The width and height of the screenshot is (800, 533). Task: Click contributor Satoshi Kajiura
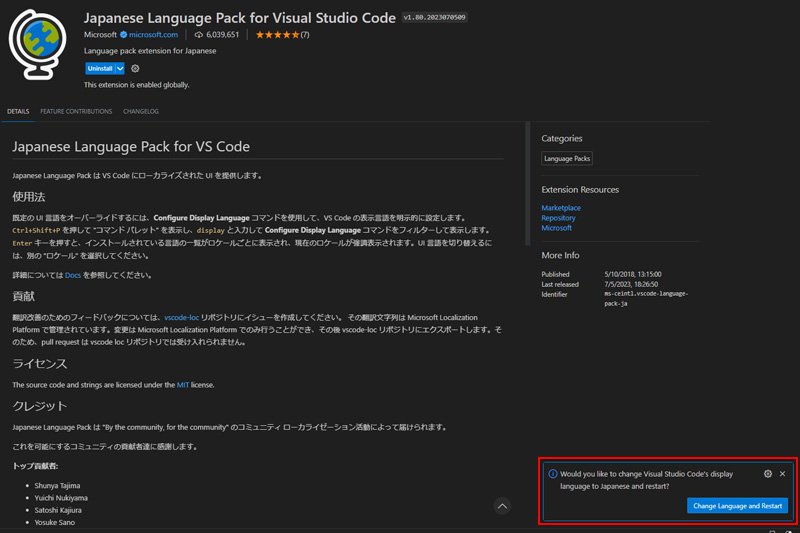(58, 510)
